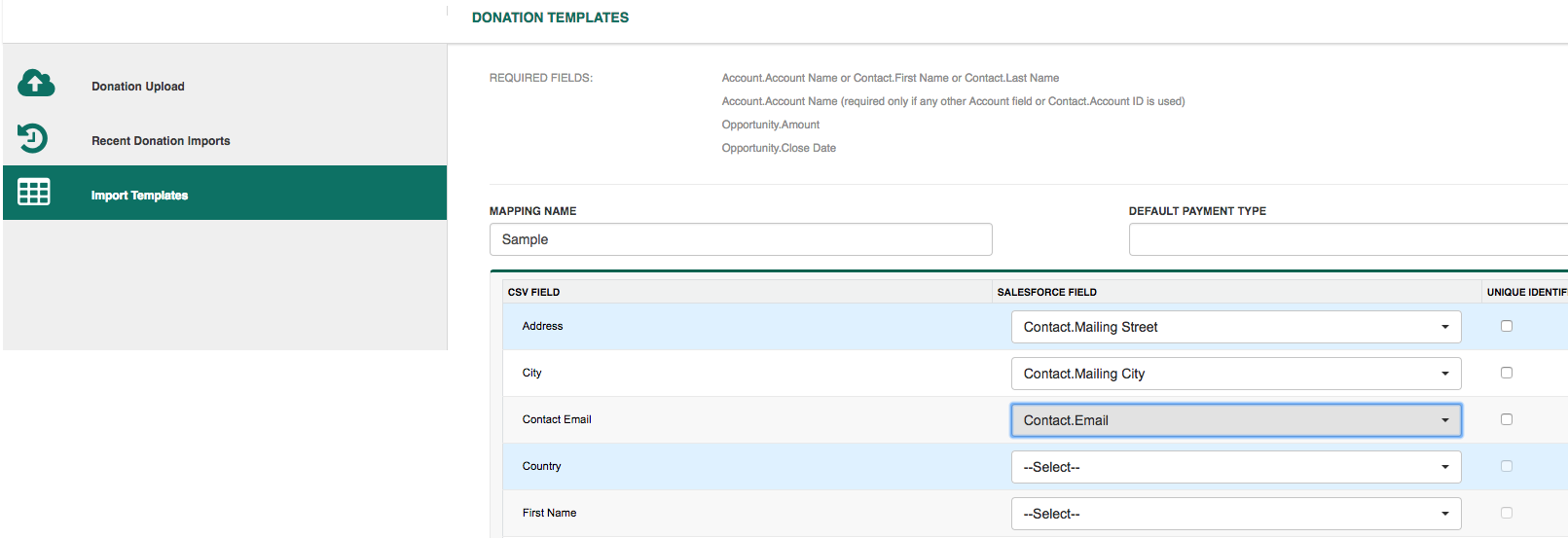
Task: Choose a Salesforce field for Country
Action: coord(1235,467)
